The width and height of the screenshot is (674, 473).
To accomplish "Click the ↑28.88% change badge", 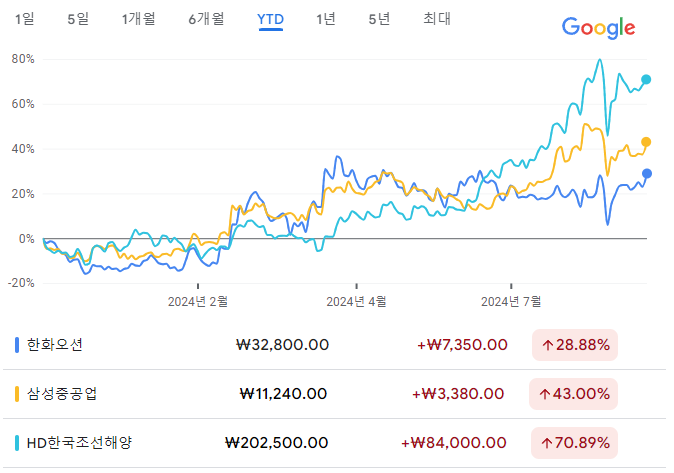I will 575,345.
